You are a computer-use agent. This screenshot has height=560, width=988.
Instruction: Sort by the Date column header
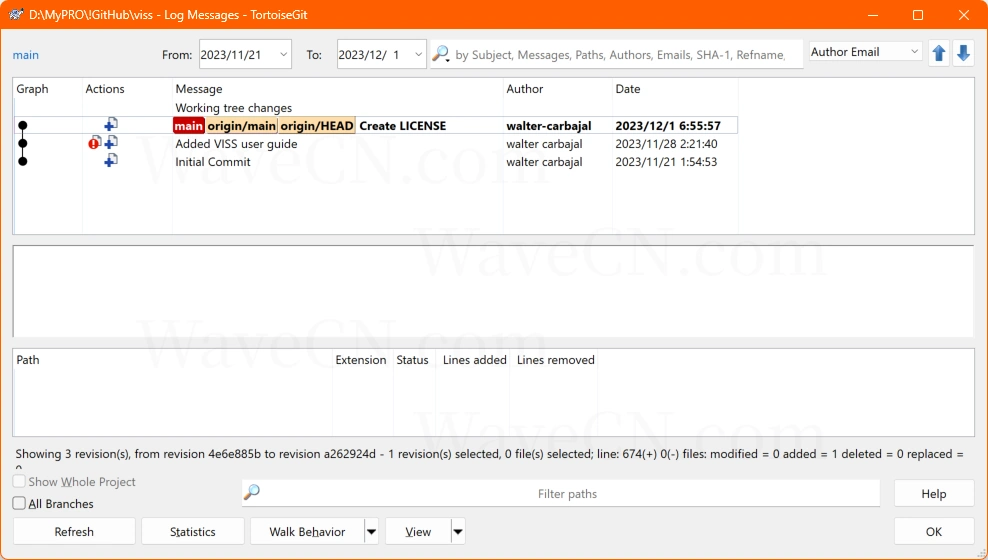[675, 89]
